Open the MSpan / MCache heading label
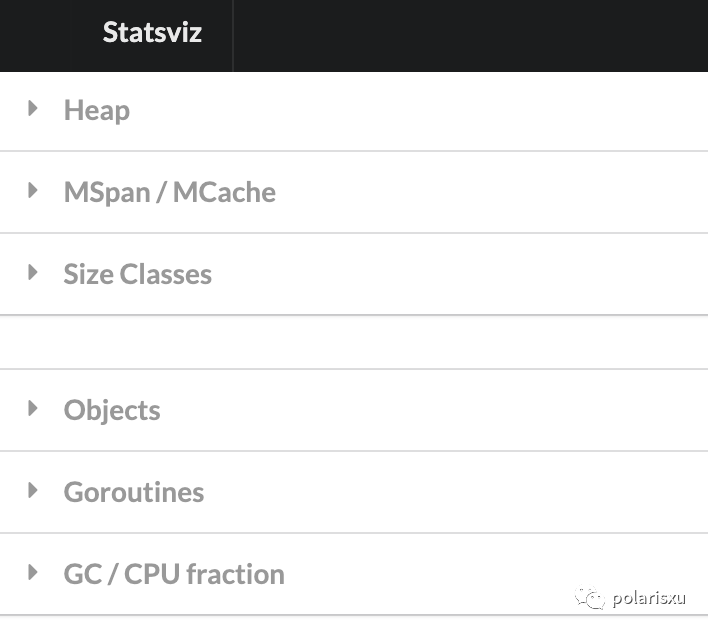The height and width of the screenshot is (630, 708). point(170,192)
